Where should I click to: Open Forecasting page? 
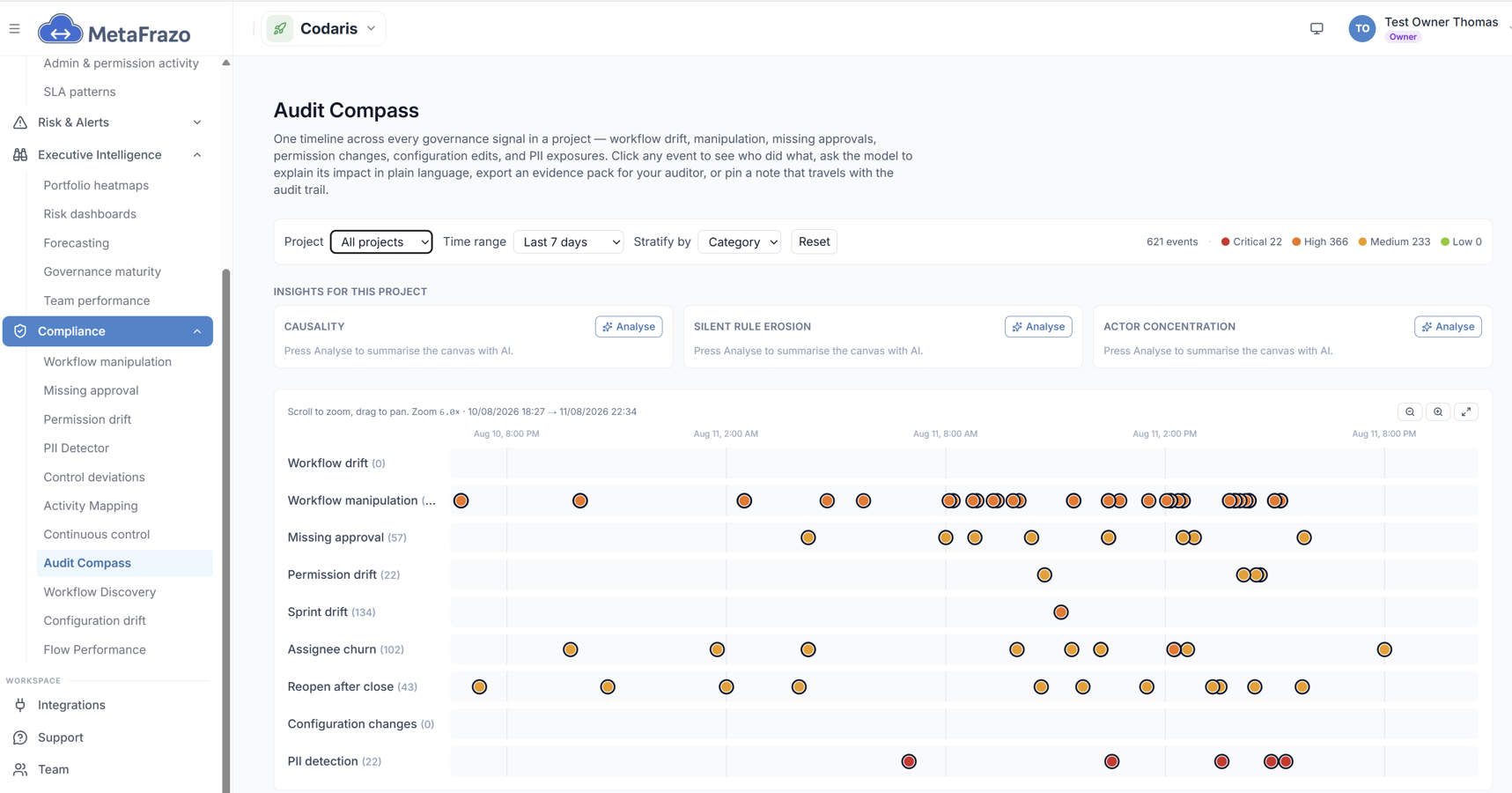(77, 243)
